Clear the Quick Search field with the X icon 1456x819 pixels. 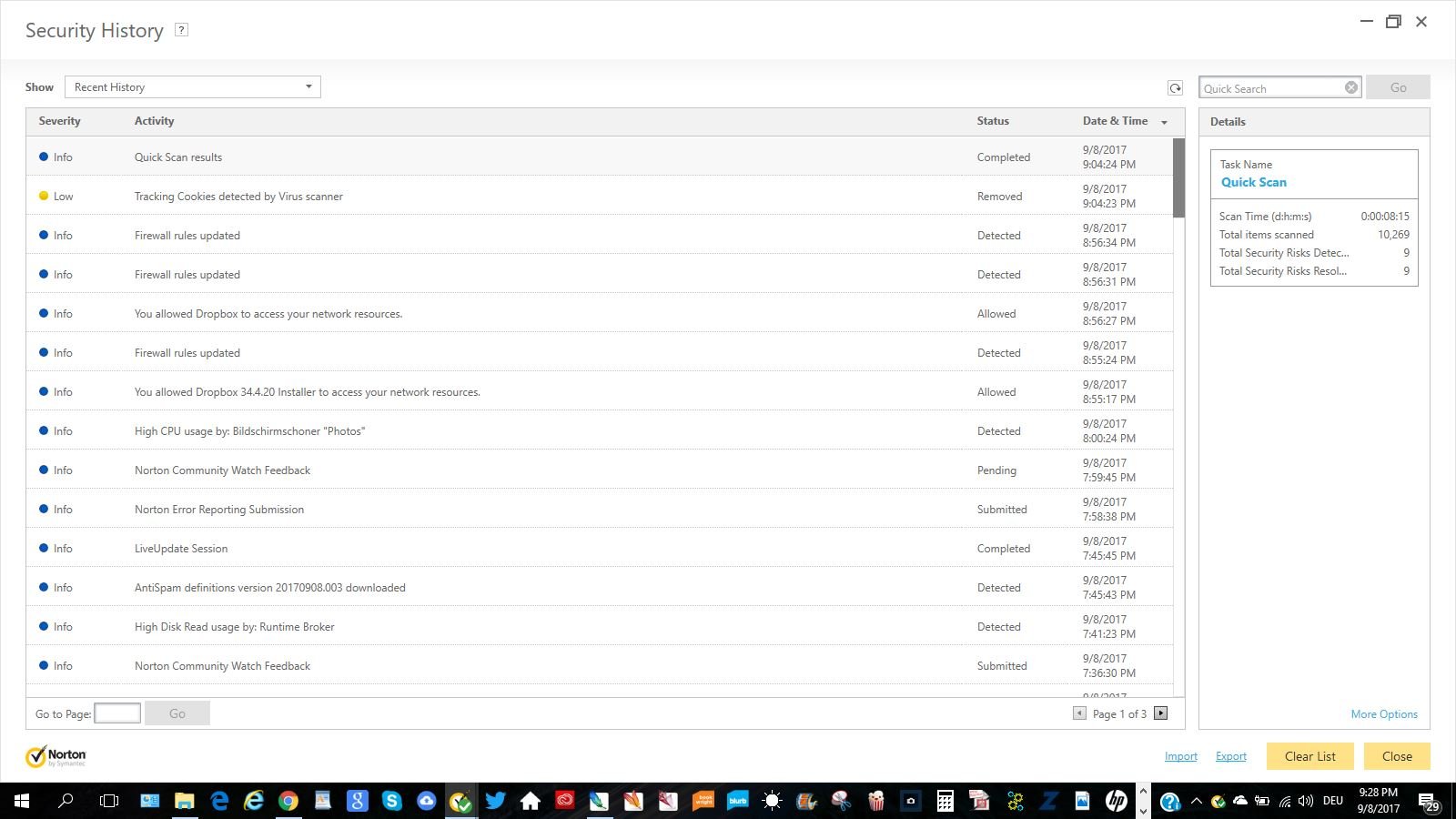point(1351,87)
